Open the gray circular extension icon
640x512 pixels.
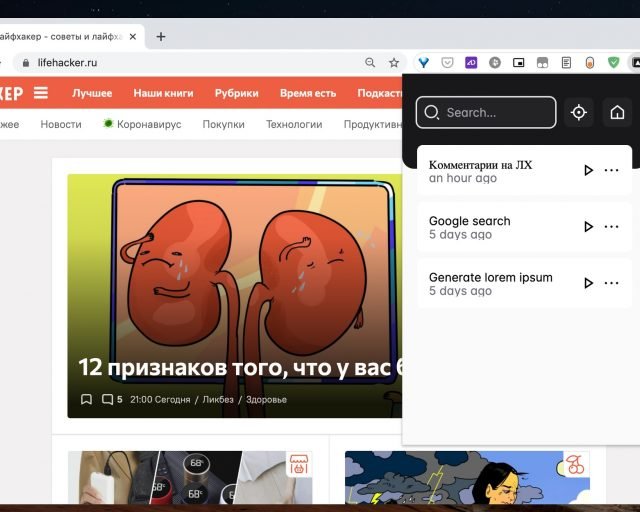tap(495, 62)
